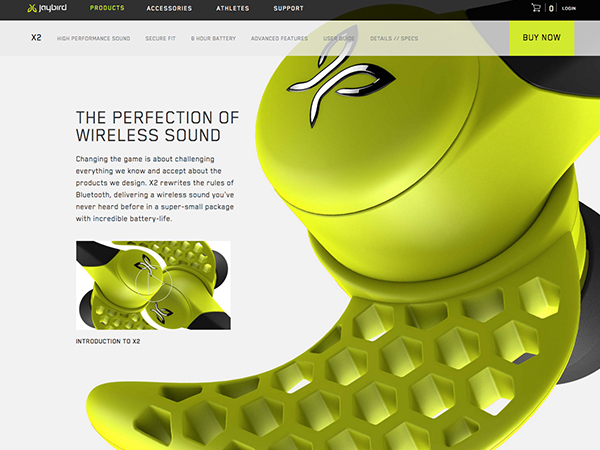600x450 pixels.
Task: Click the Buy Now button
Action: pyautogui.click(x=541, y=38)
